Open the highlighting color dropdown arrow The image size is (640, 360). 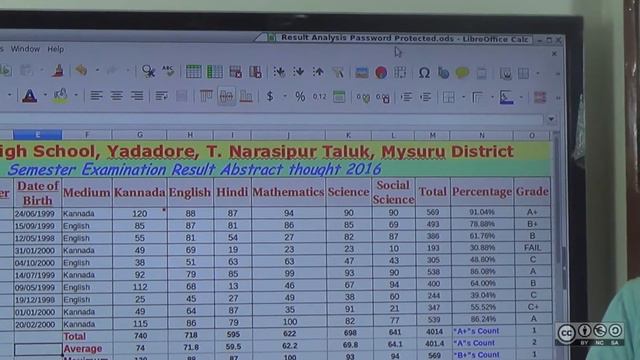point(76,96)
